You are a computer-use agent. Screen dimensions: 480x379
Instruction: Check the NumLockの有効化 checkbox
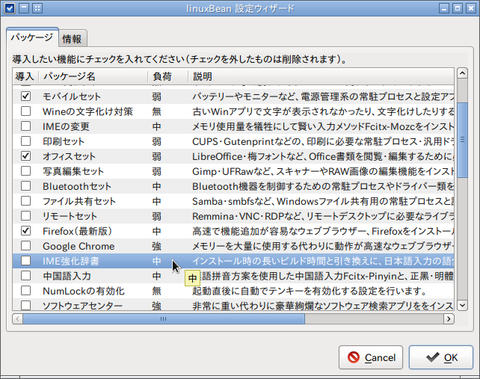point(26,291)
